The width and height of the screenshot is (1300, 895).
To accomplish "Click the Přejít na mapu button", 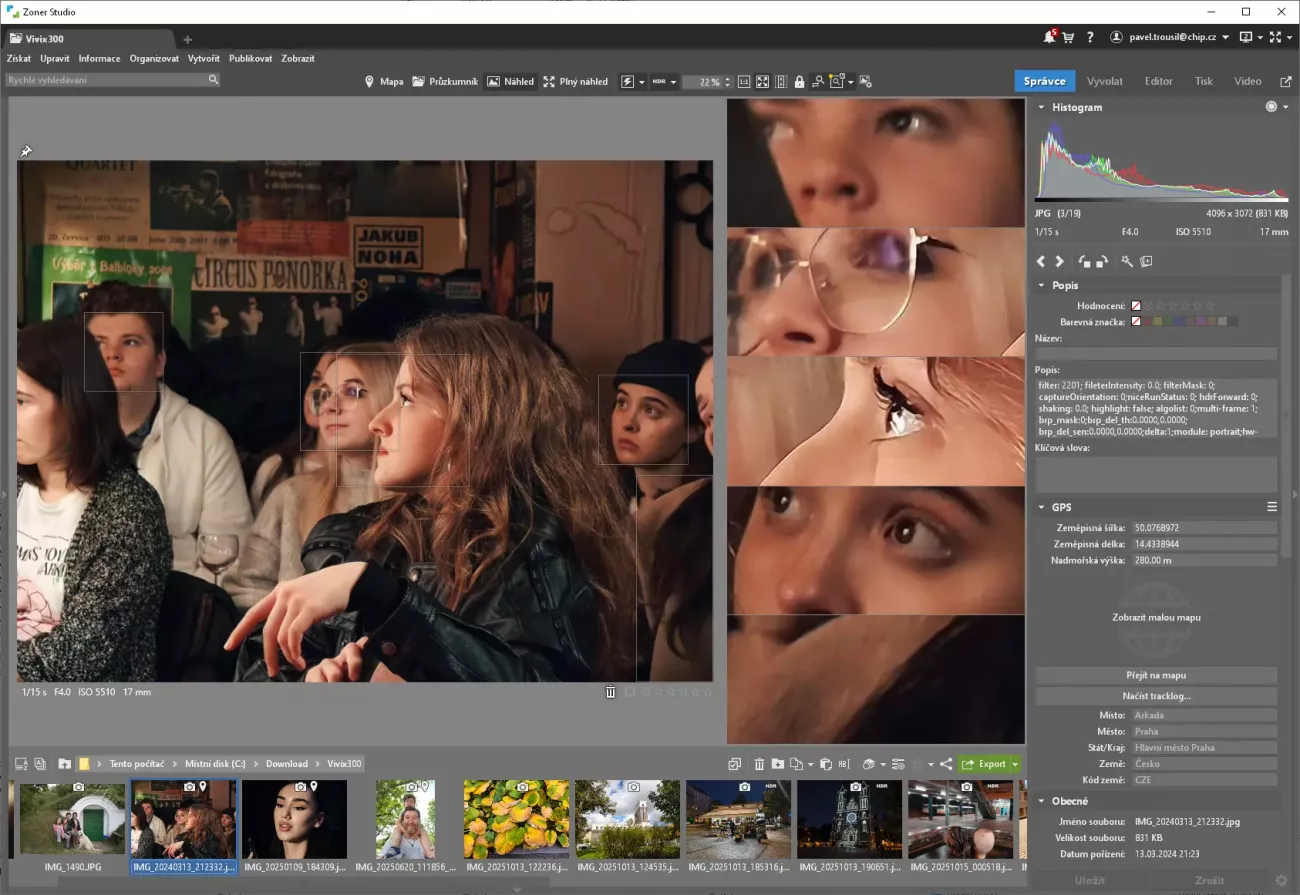I will 1155,675.
